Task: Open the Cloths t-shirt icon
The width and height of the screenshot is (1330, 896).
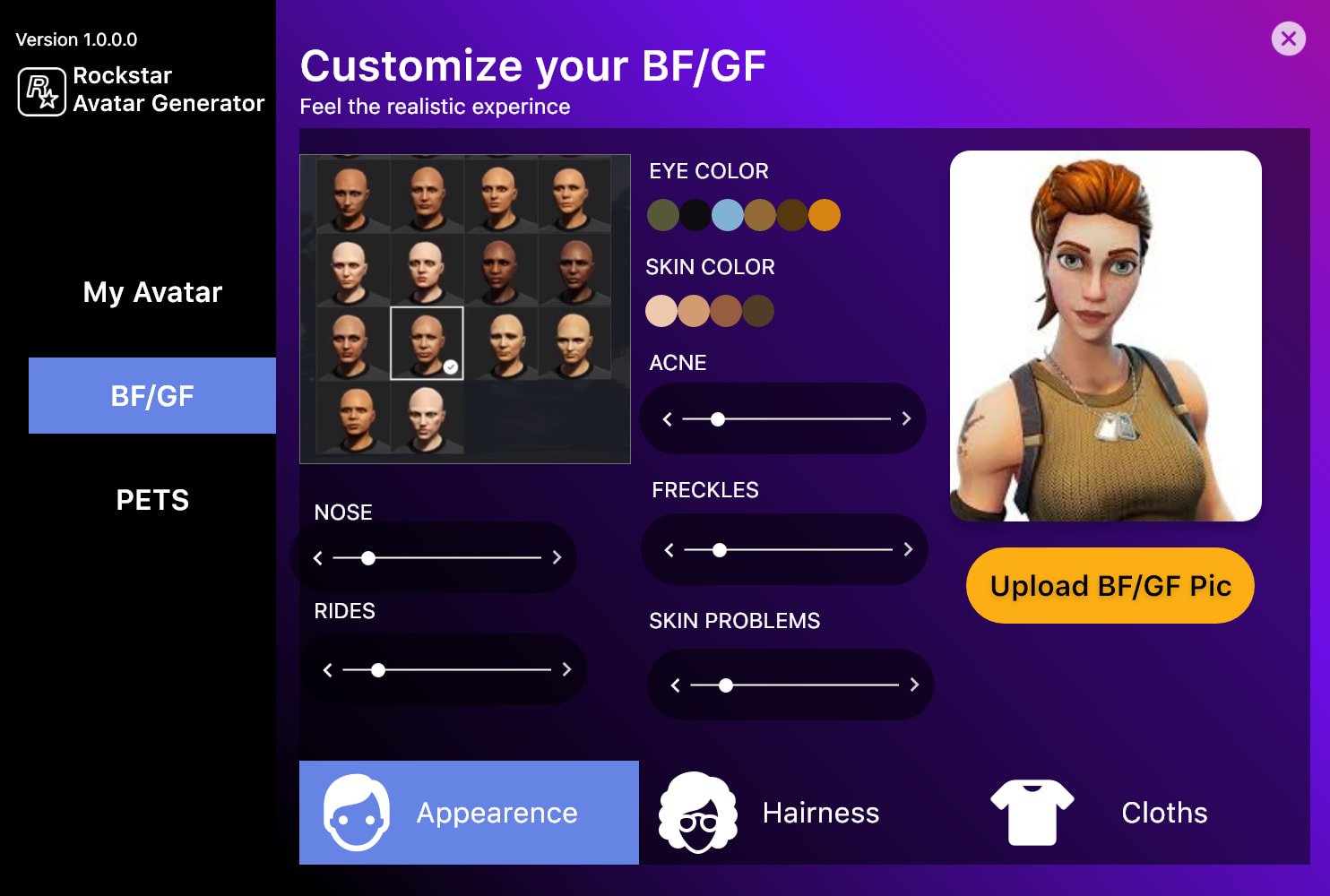Action: click(1032, 812)
